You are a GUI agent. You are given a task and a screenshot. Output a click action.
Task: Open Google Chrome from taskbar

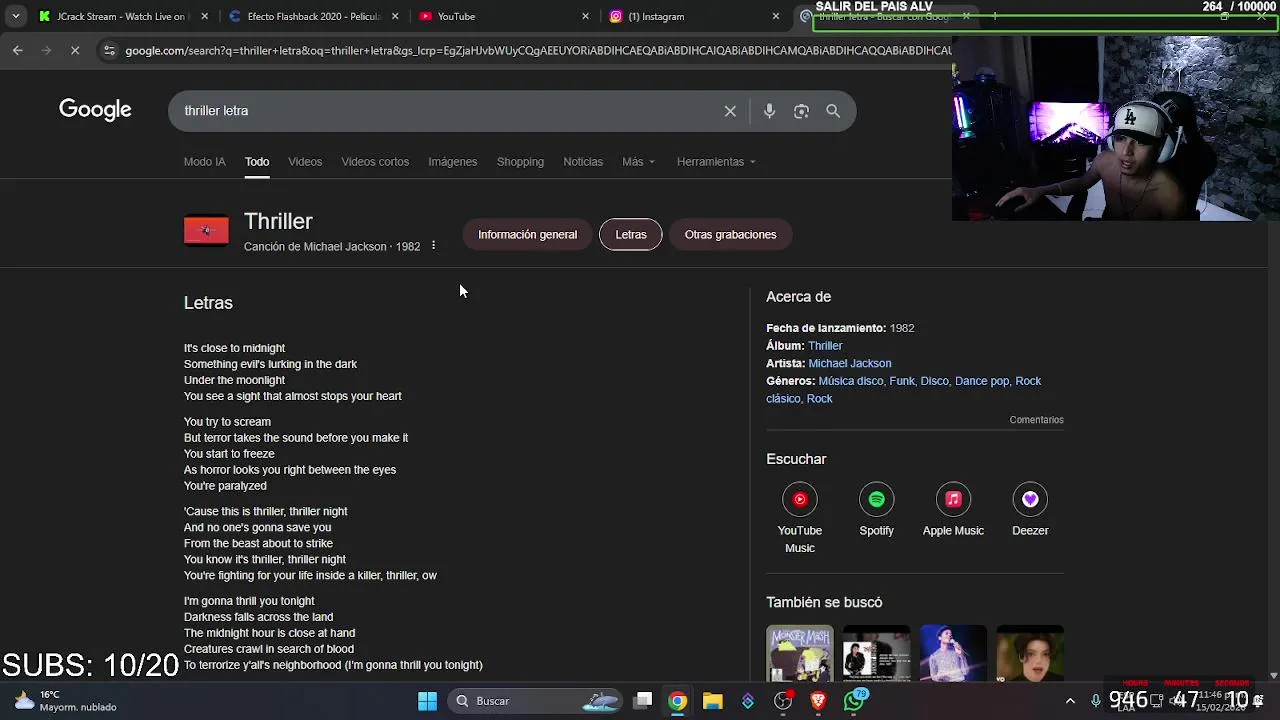(x=678, y=701)
